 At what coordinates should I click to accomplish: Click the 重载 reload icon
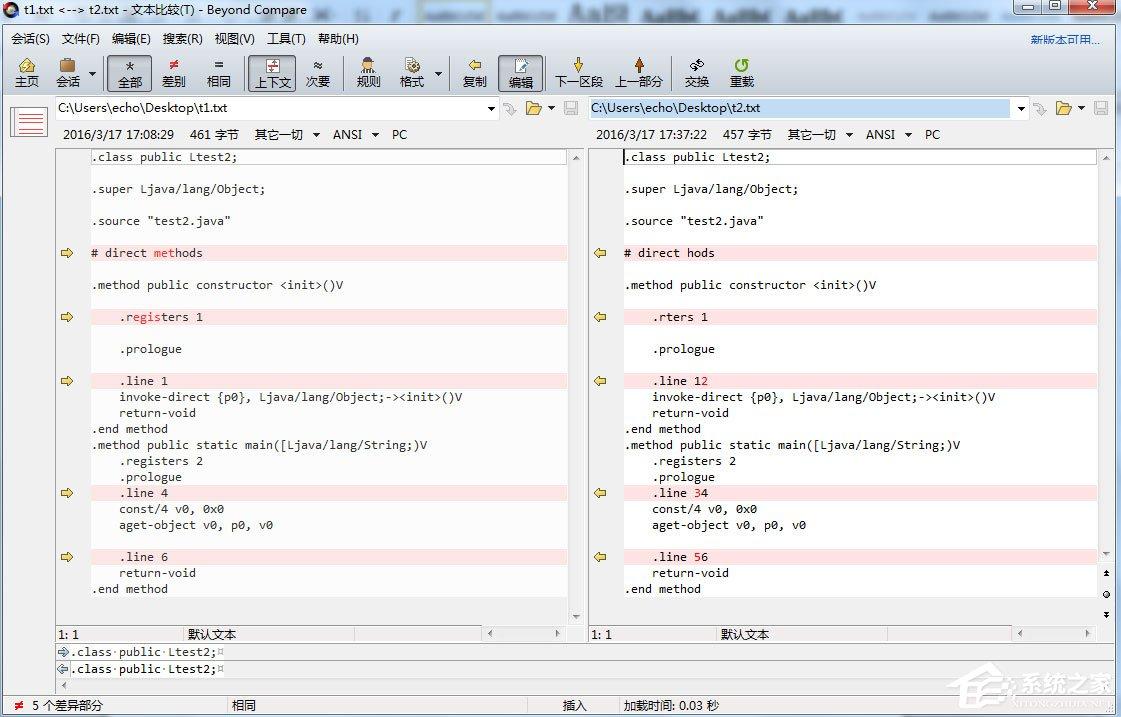tap(742, 73)
